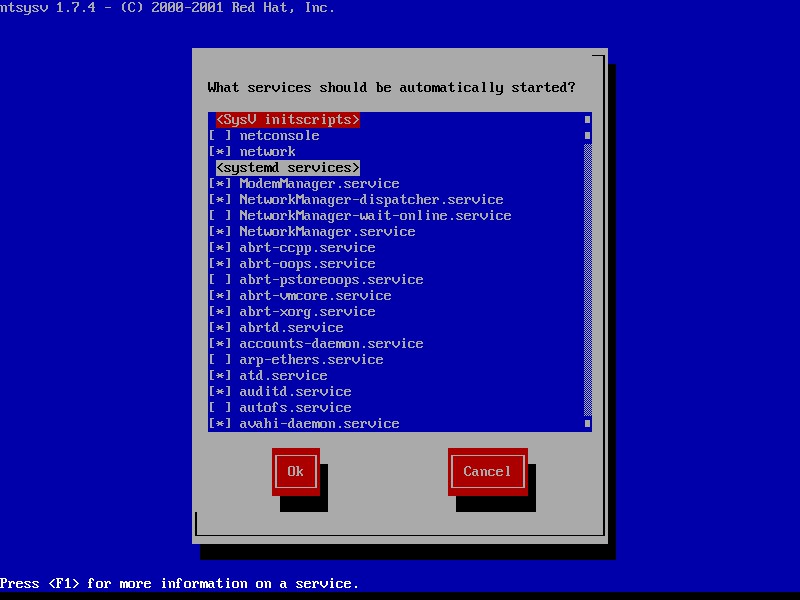Select abrtd.service name text
Viewport: 800px width, 600px height.
coord(292,328)
